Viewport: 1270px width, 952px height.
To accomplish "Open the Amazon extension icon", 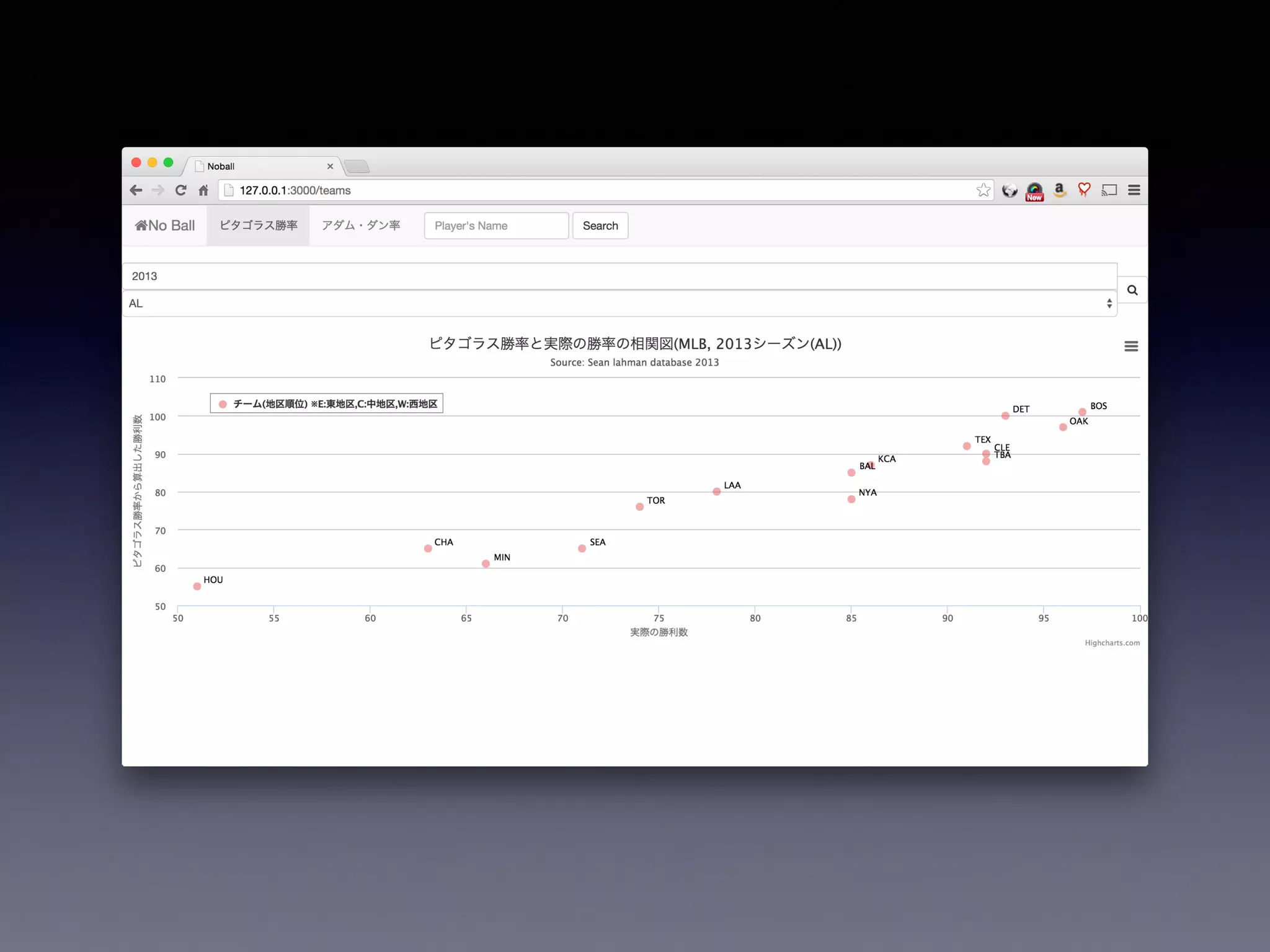I will click(x=1059, y=190).
